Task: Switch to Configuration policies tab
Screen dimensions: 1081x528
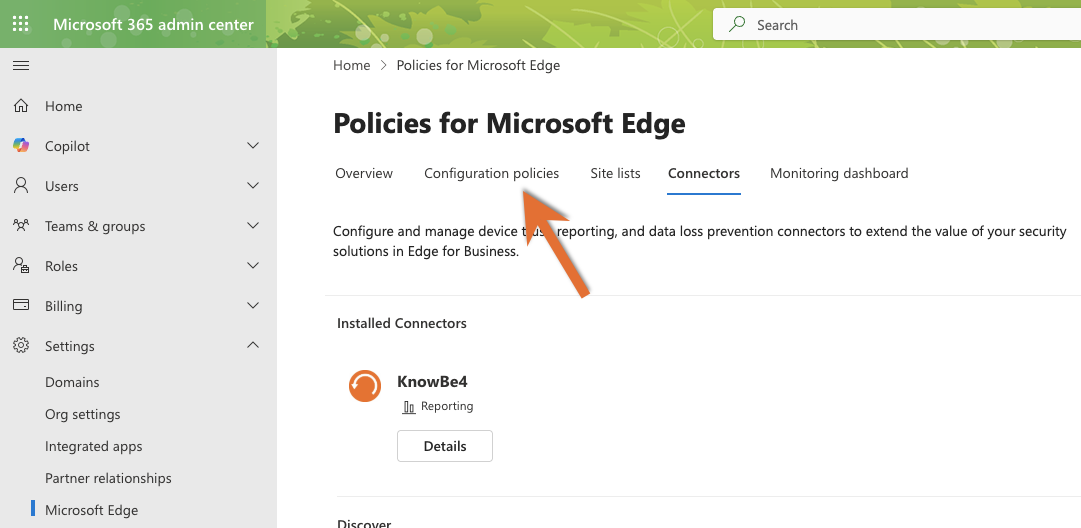Action: point(491,173)
